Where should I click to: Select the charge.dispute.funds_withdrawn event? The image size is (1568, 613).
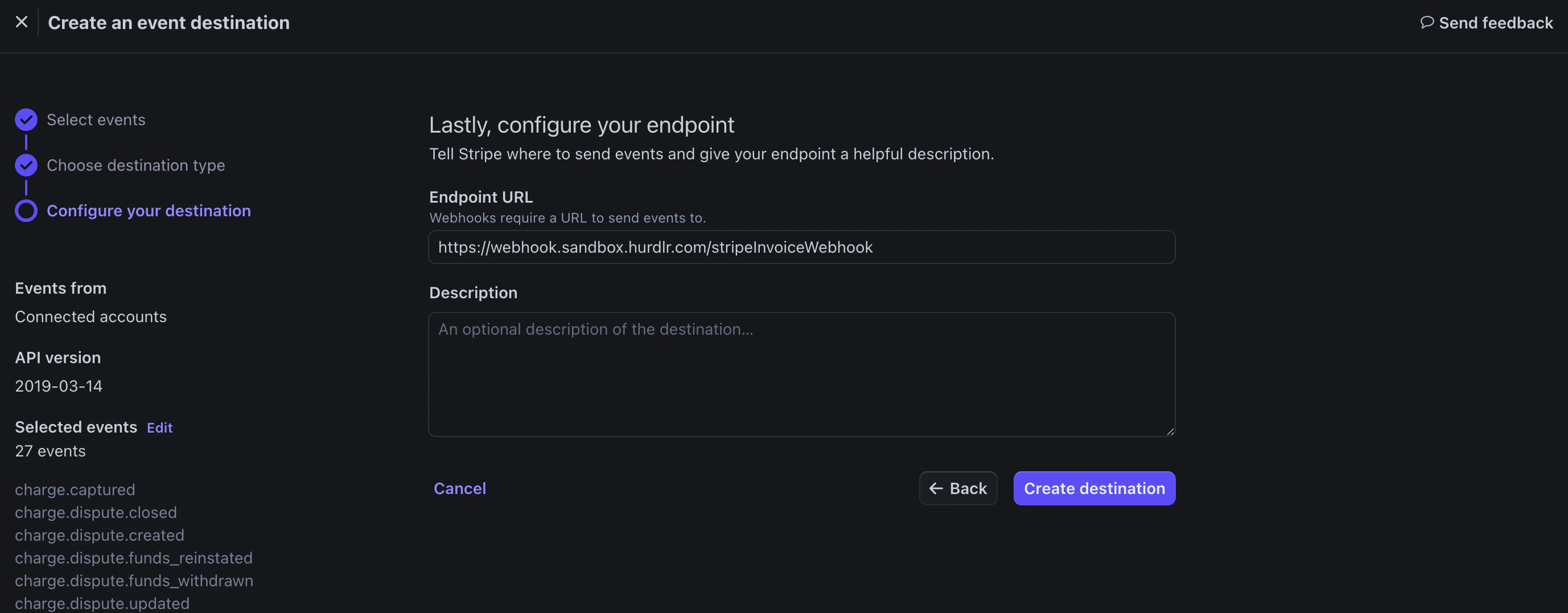pyautogui.click(x=134, y=581)
